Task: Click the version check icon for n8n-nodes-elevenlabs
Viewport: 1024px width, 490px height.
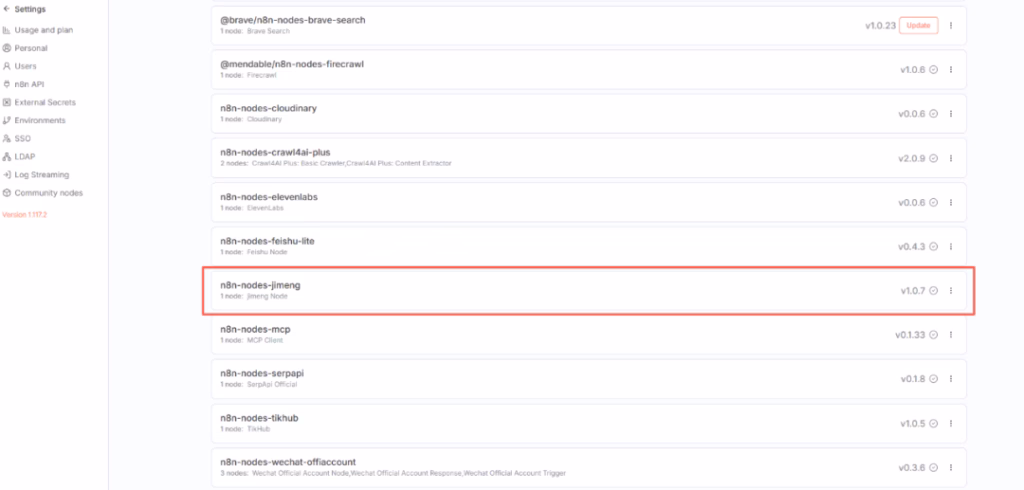Action: coord(934,202)
